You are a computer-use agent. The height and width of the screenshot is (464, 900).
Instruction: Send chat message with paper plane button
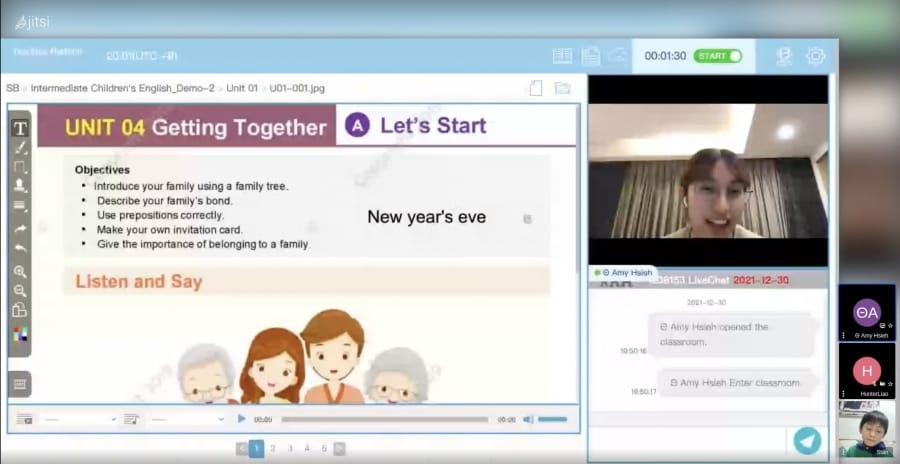807,441
